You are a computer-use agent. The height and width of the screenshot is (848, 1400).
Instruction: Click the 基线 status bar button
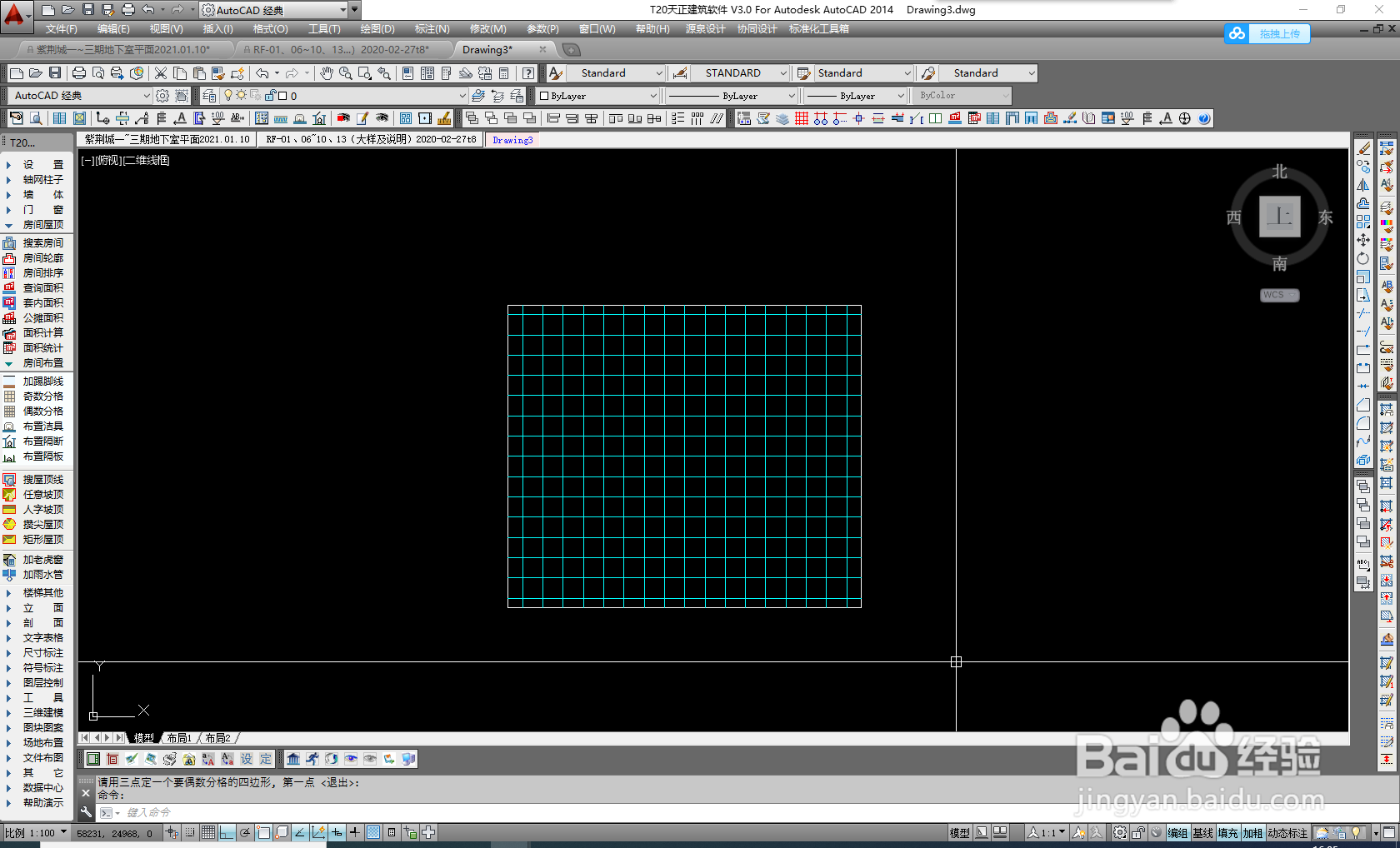coord(1202,833)
